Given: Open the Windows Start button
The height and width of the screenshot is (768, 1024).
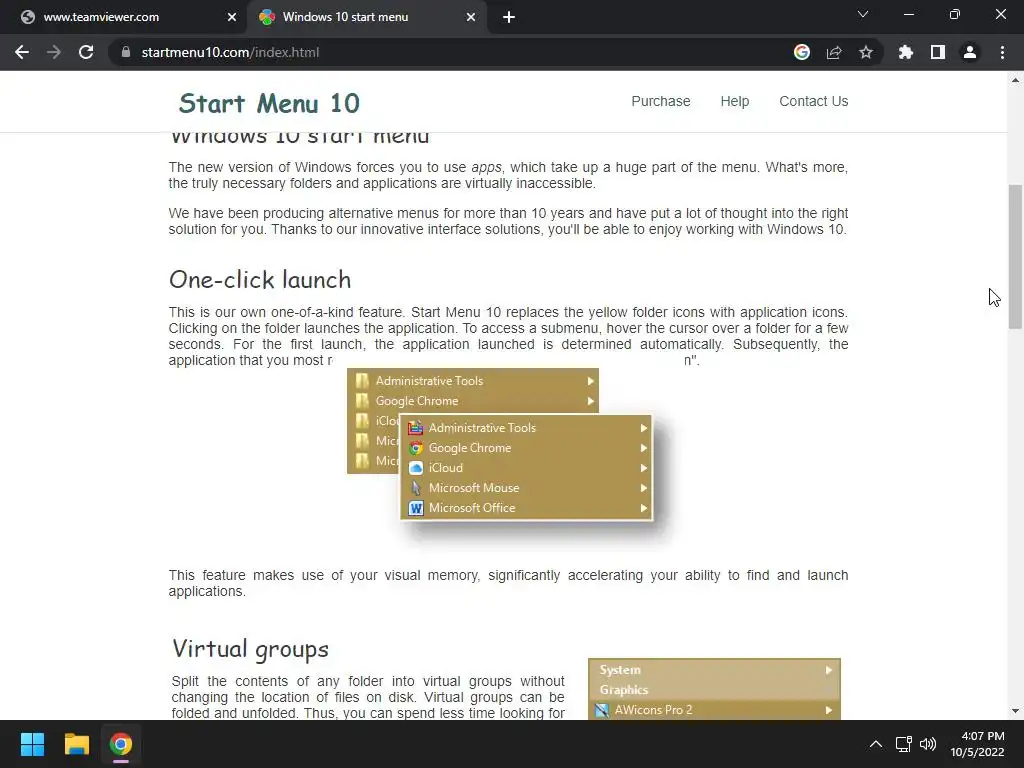Looking at the screenshot, I should 32,744.
